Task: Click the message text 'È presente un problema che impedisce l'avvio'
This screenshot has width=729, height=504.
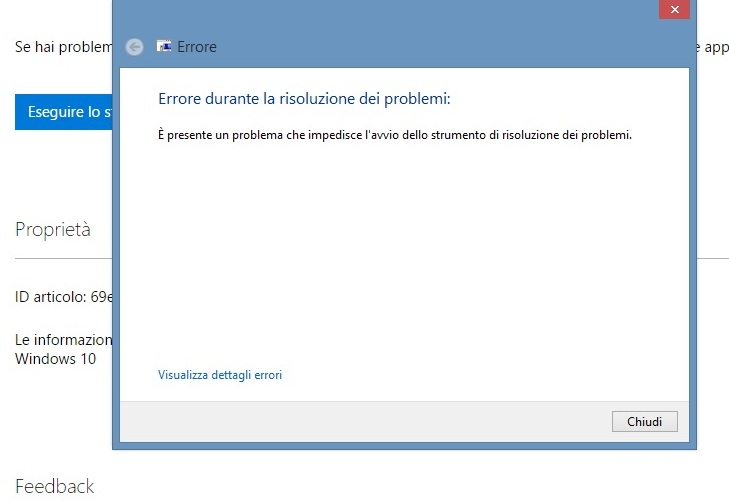Action: pos(279,135)
